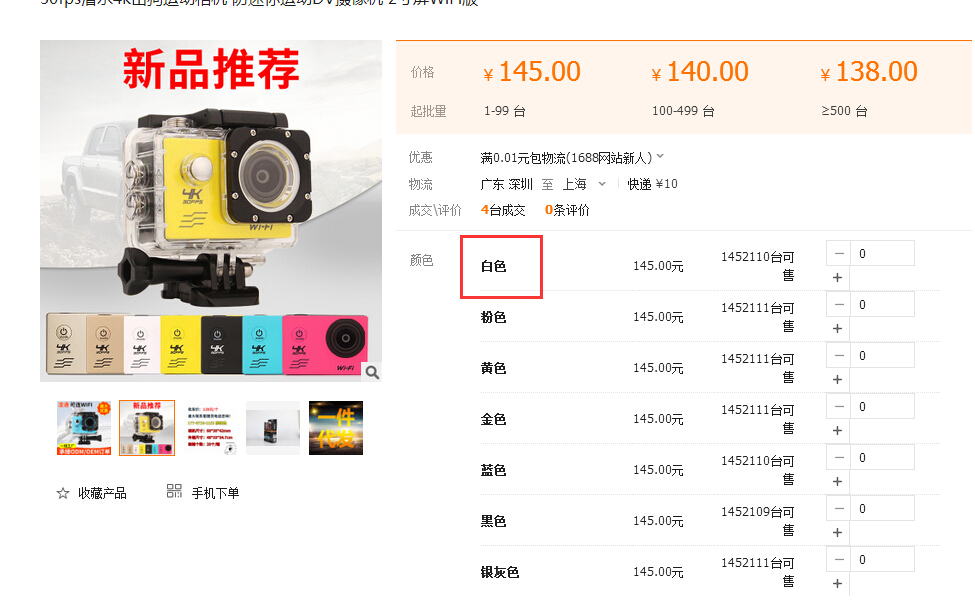
Task: Click the packaging box thumbnail
Action: pyautogui.click(x=273, y=428)
